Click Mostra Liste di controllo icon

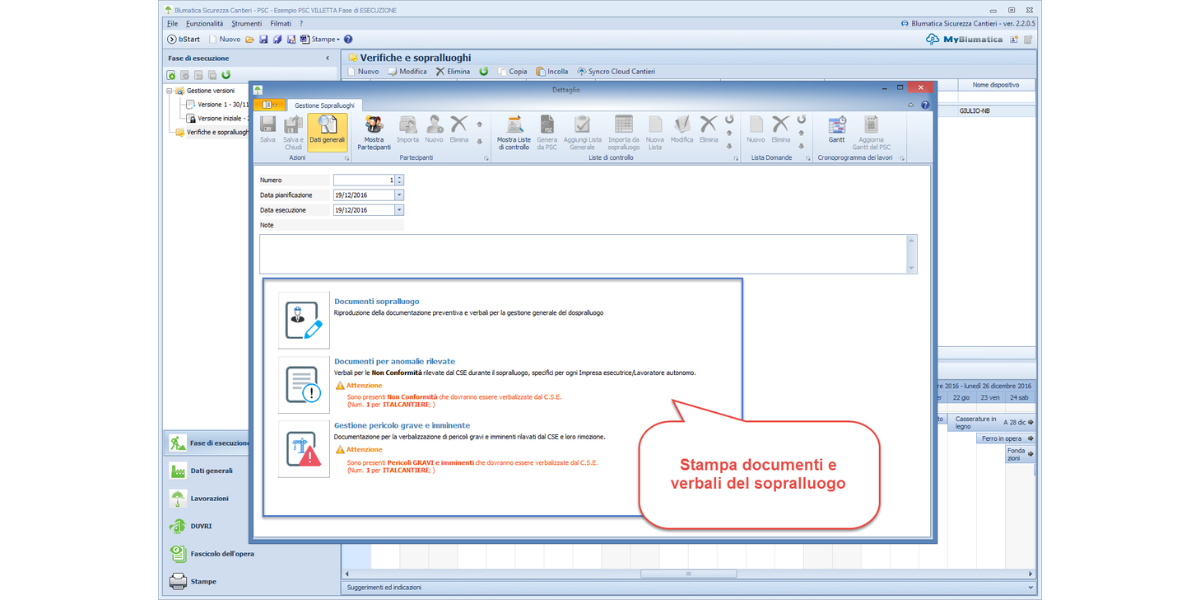tap(514, 131)
